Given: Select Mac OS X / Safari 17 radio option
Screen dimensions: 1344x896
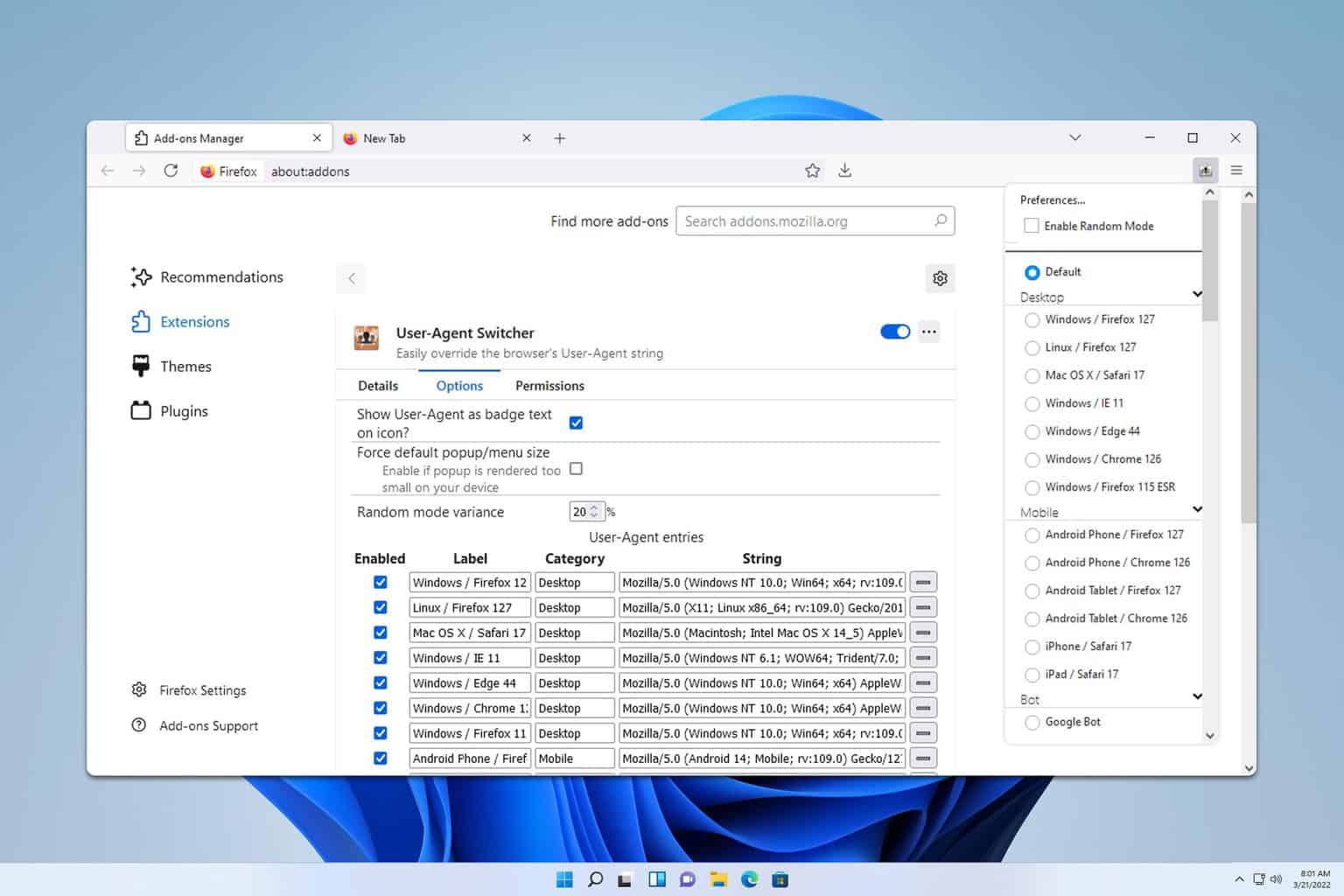Looking at the screenshot, I should (x=1032, y=375).
